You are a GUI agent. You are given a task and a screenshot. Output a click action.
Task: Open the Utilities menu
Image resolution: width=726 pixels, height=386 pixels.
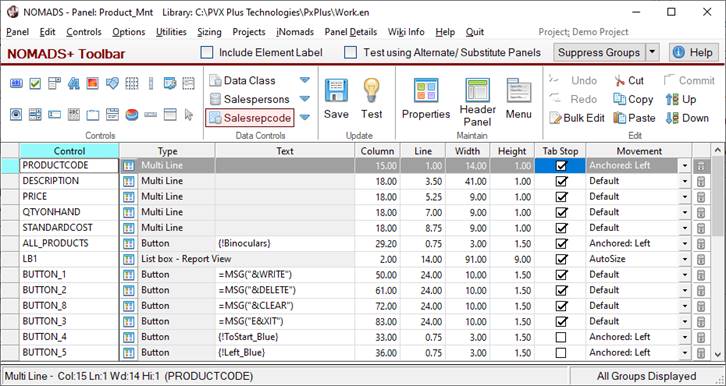(x=171, y=32)
